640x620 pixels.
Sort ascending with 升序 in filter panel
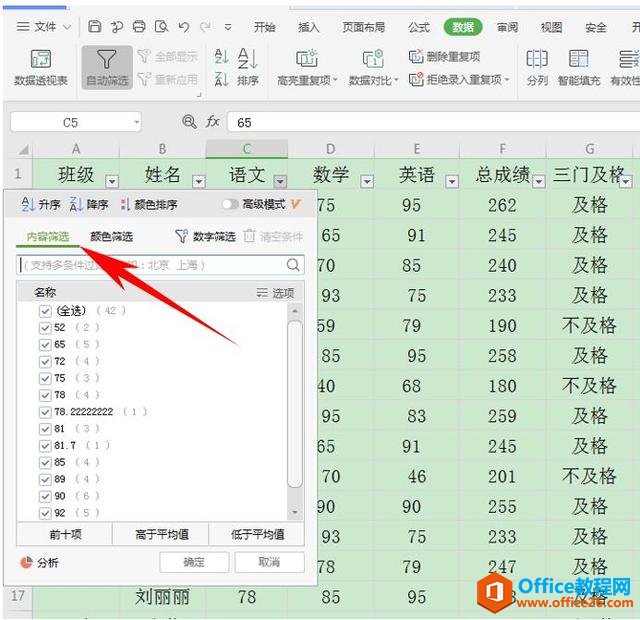pyautogui.click(x=41, y=204)
